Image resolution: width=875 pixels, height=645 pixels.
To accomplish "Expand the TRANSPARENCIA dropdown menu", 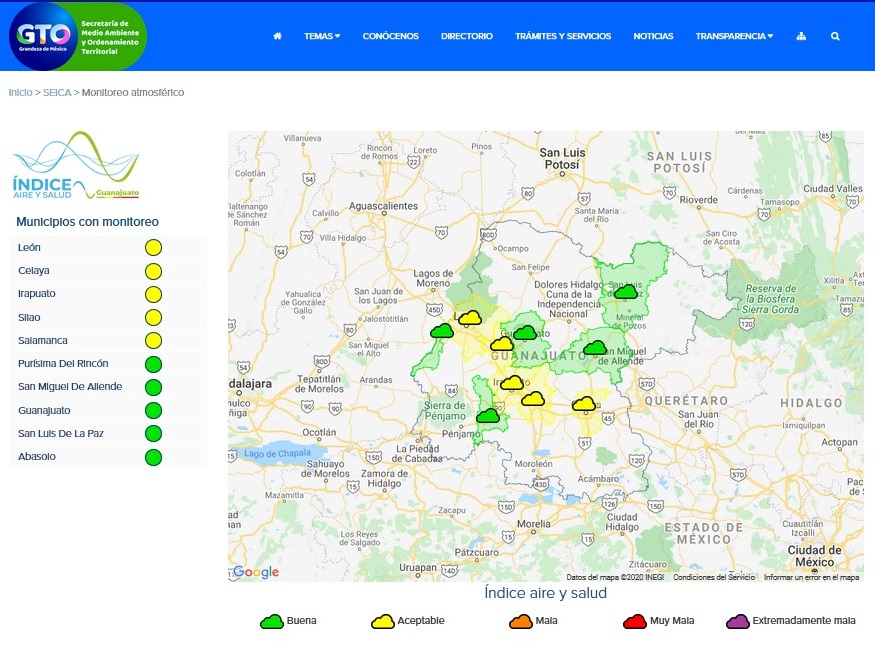I will click(734, 36).
